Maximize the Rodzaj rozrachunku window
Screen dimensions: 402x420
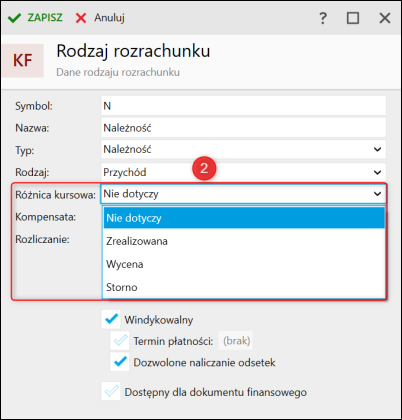353,18
